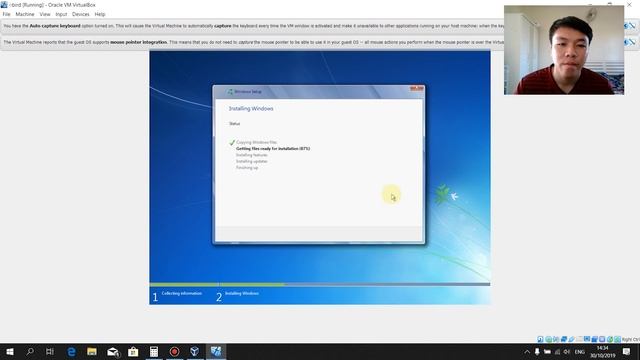
Task: Click the safely remove hardware tray icon
Action: point(537,351)
